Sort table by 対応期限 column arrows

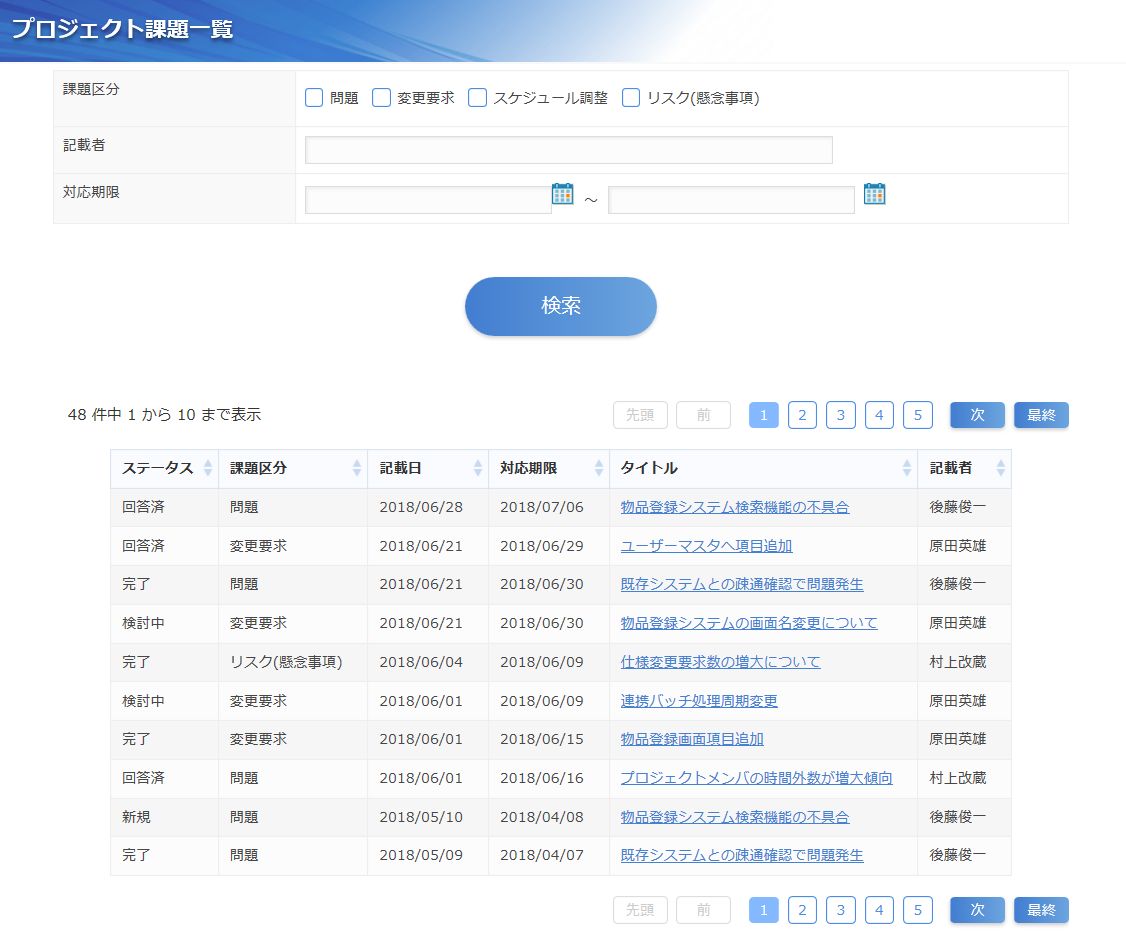pyautogui.click(x=599, y=468)
